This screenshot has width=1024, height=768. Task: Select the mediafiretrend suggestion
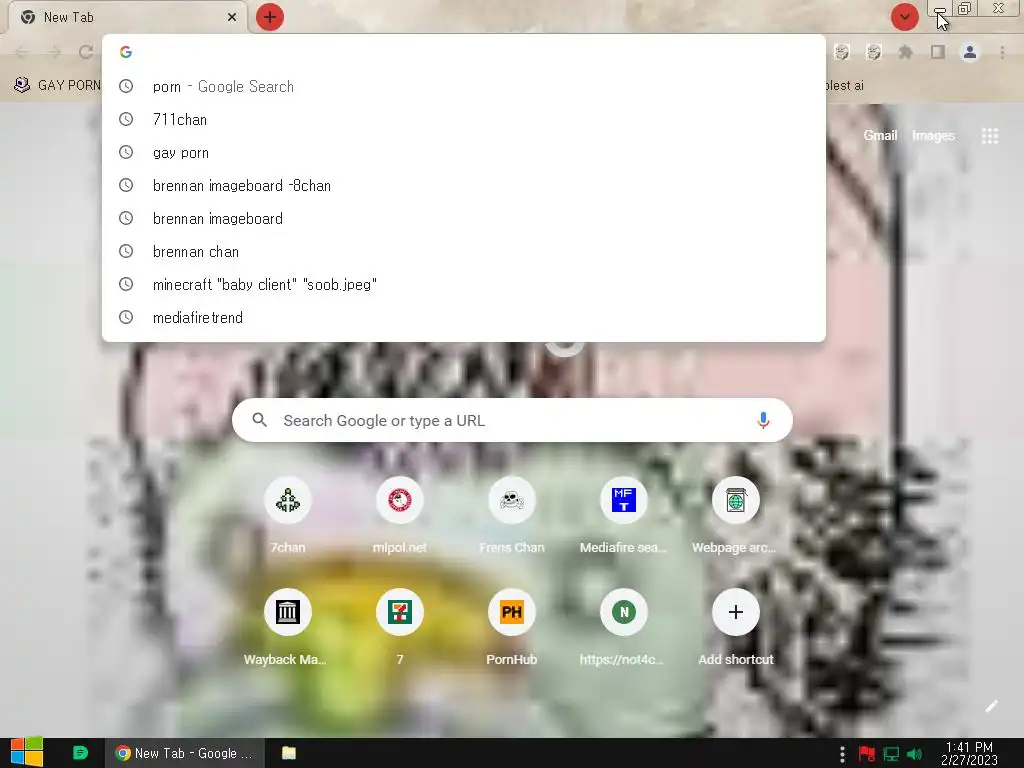[x=464, y=317]
